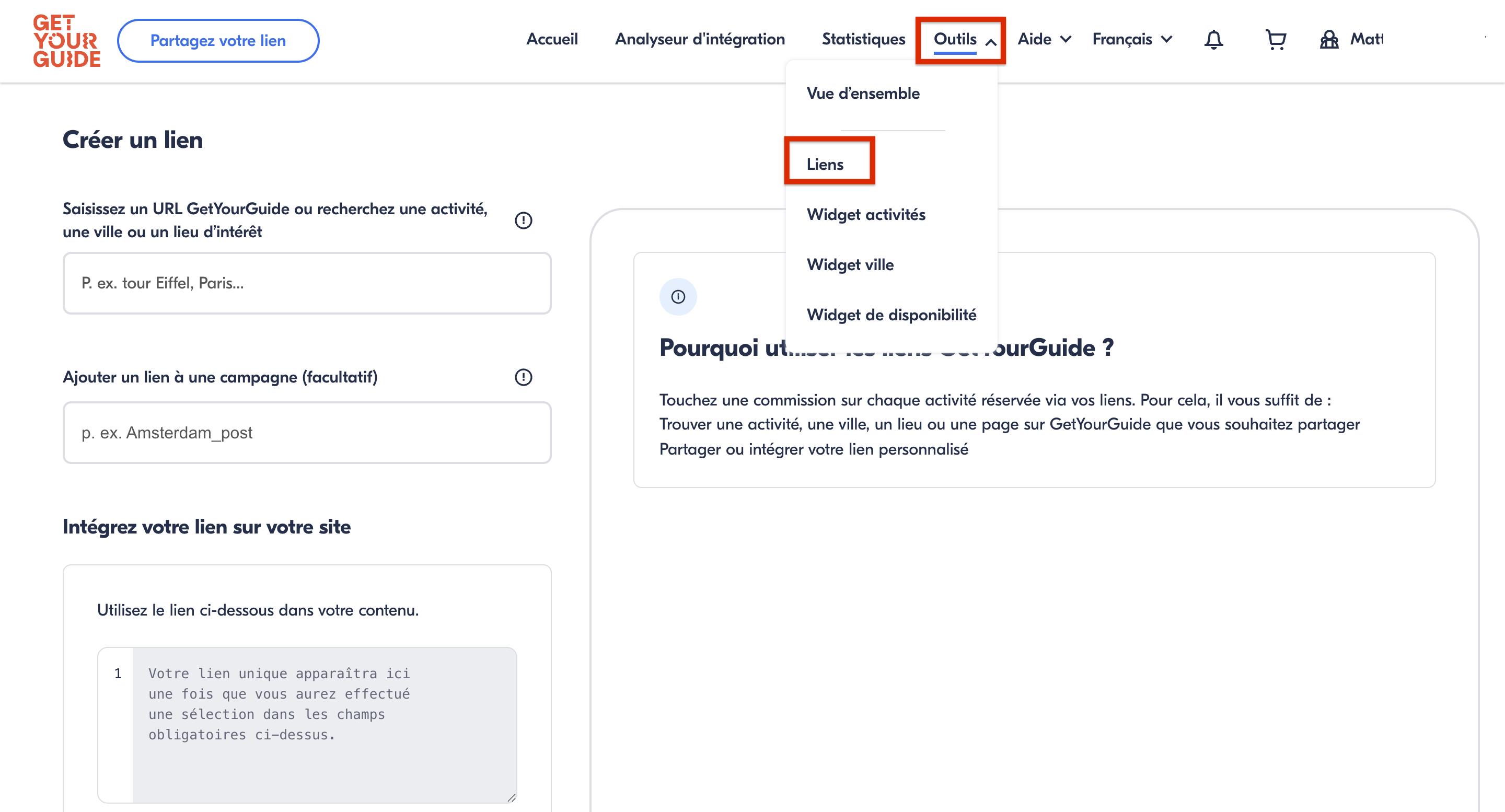Click info icon beside campaign label
Image resolution: width=1505 pixels, height=812 pixels.
point(523,377)
